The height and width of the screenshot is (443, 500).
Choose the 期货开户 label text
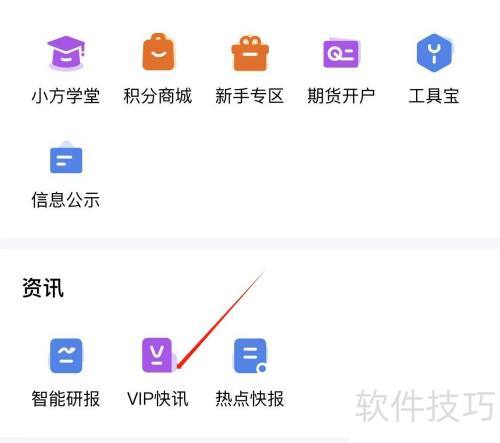click(341, 96)
